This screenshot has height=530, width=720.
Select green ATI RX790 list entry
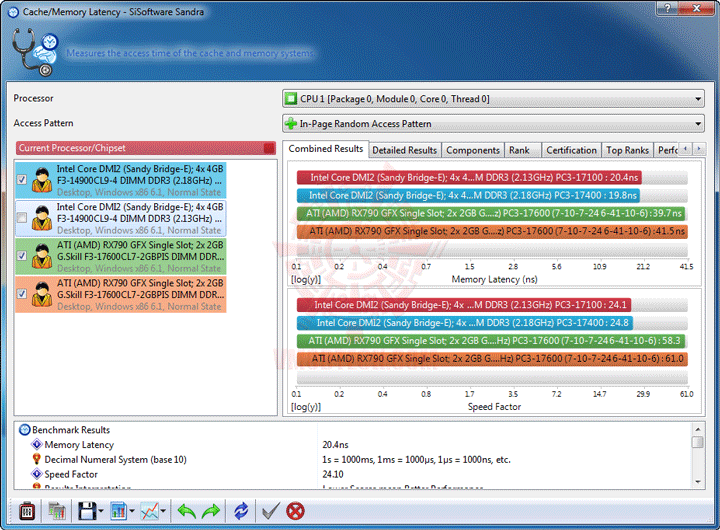[x=121, y=256]
